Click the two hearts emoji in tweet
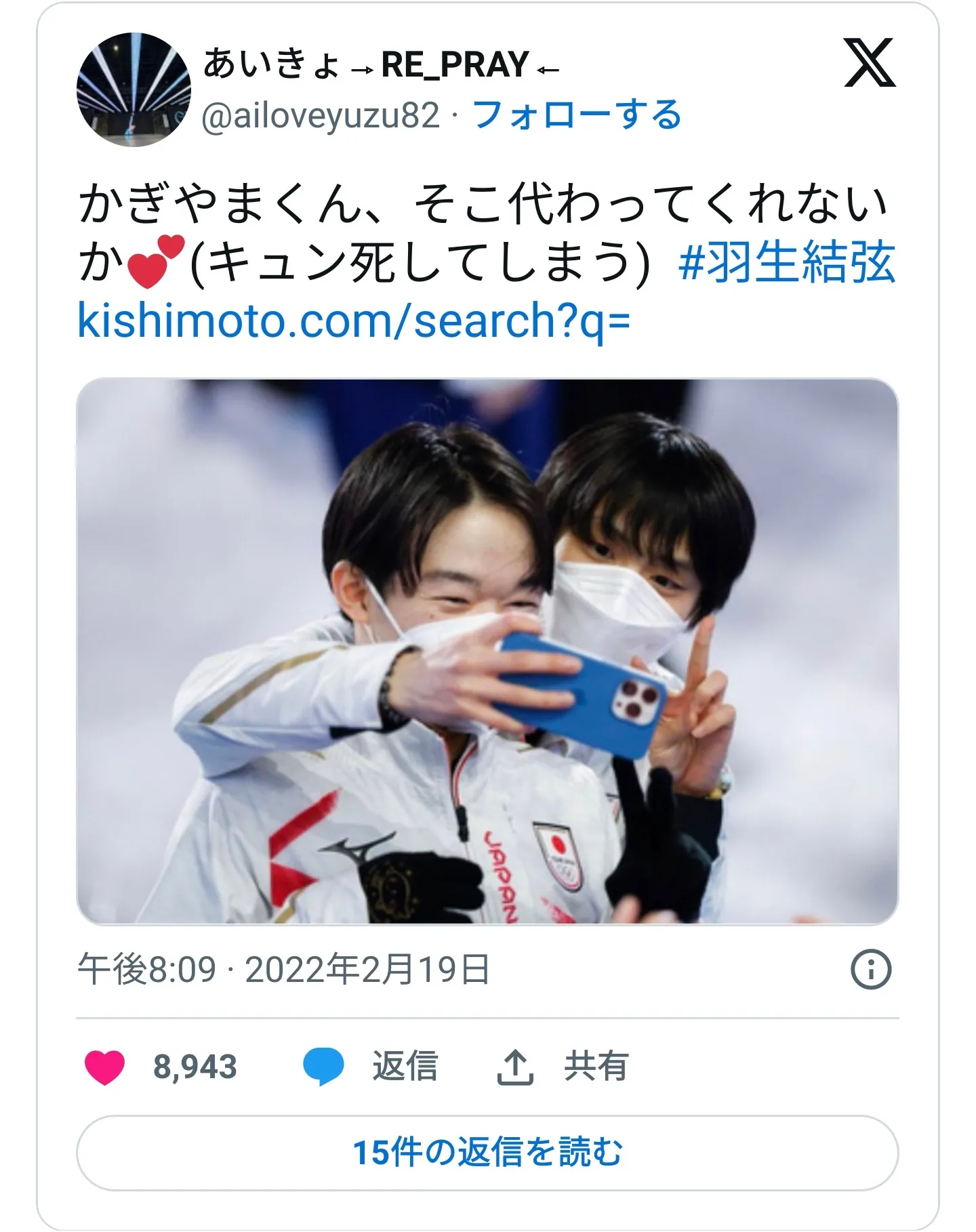 click(156, 261)
